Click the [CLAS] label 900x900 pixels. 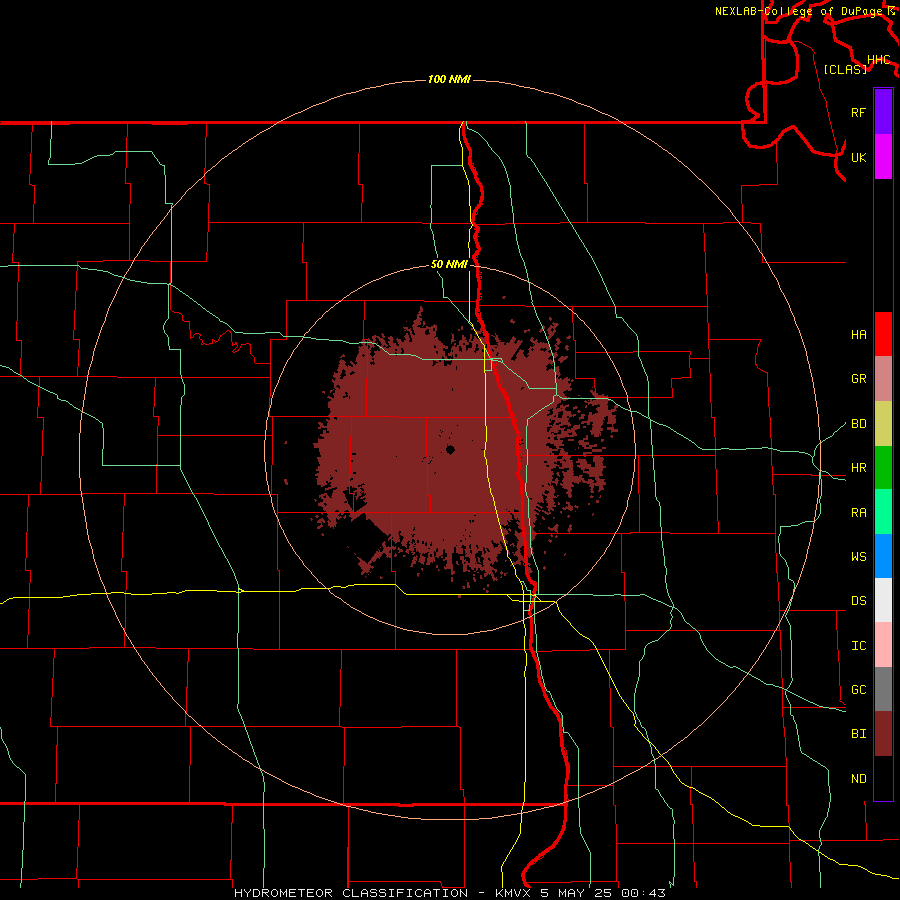pyautogui.click(x=845, y=69)
